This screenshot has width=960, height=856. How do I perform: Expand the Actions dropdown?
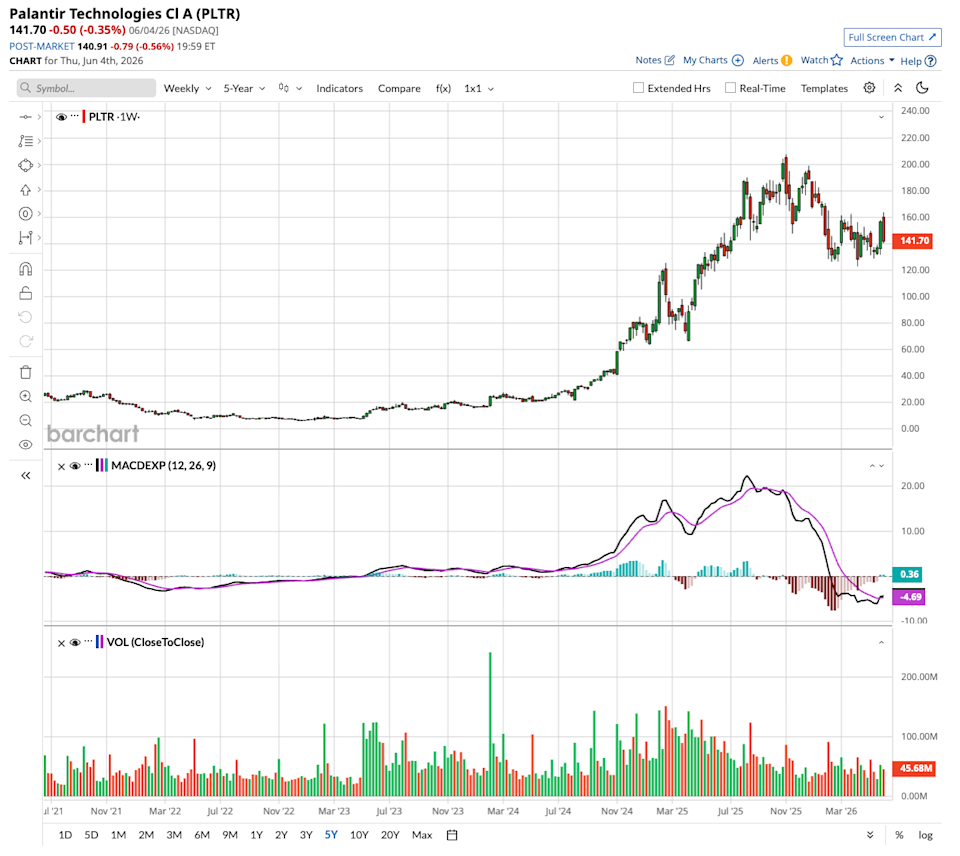tap(872, 60)
